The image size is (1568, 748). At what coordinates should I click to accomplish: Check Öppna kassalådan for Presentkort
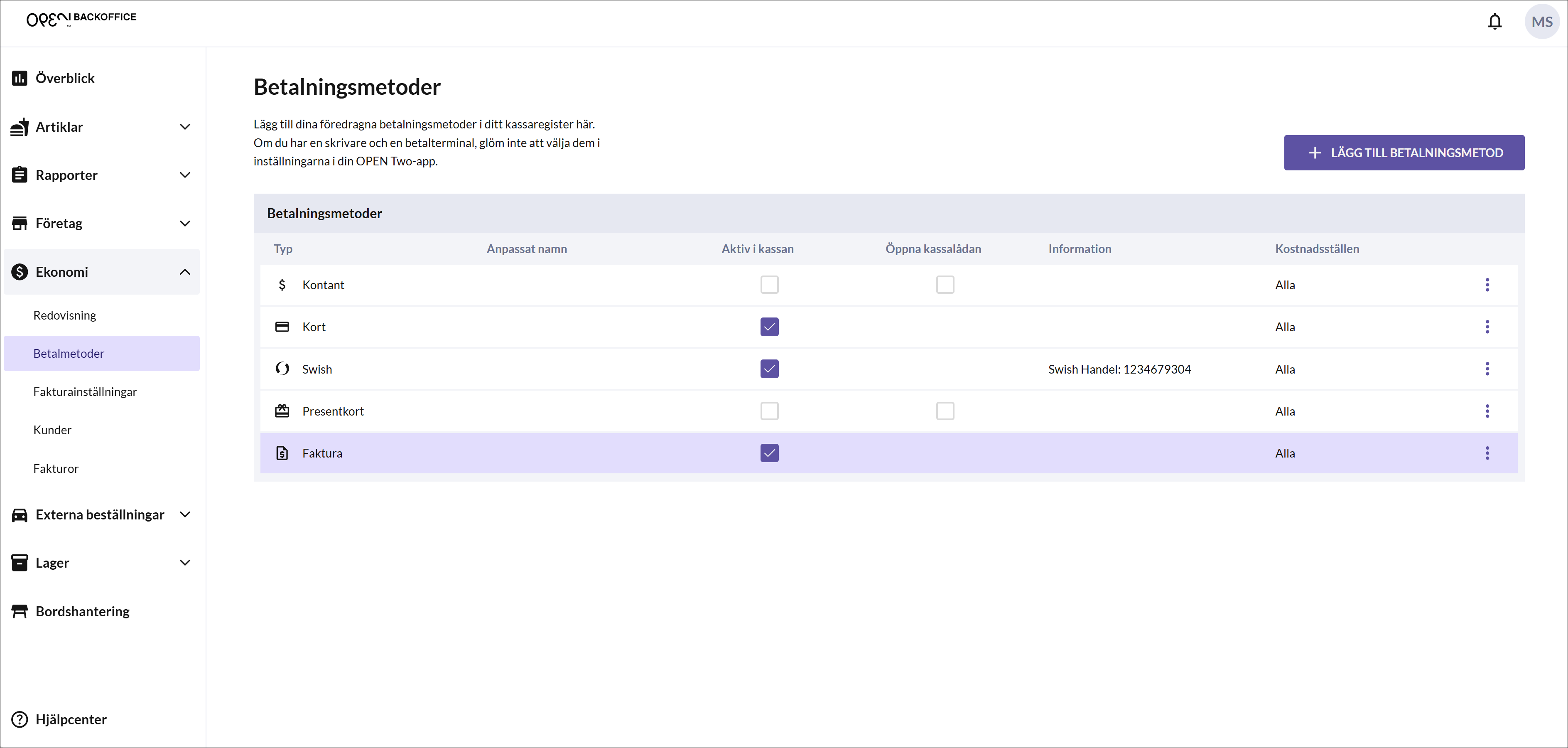945,411
